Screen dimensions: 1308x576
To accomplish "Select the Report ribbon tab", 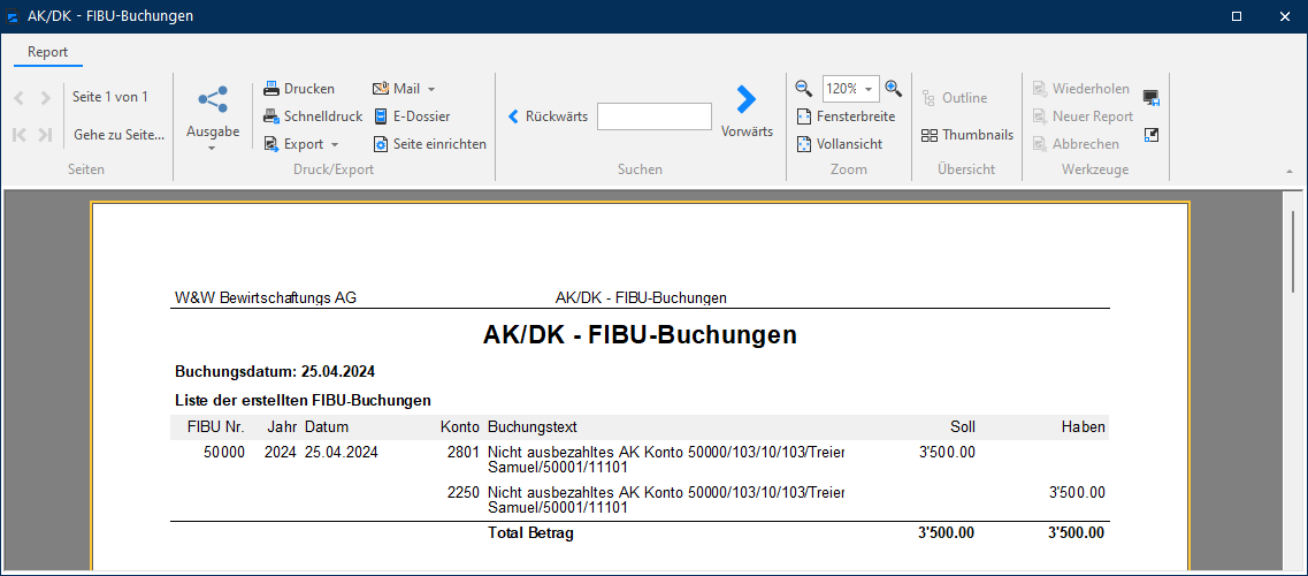I will pos(48,52).
